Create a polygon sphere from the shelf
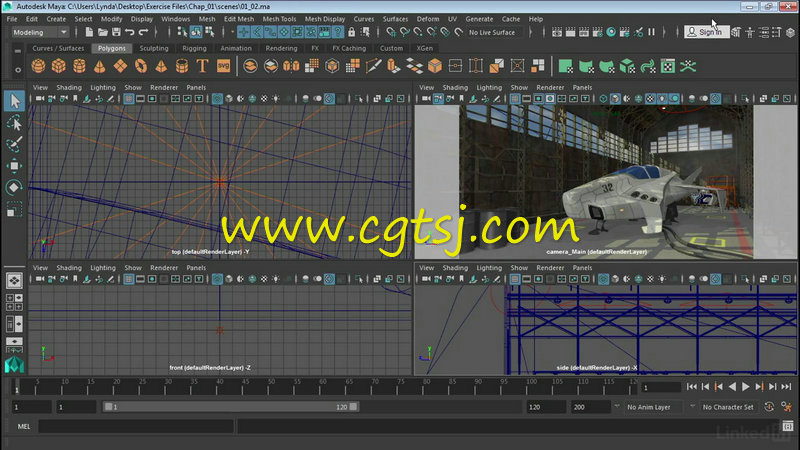 (38, 66)
